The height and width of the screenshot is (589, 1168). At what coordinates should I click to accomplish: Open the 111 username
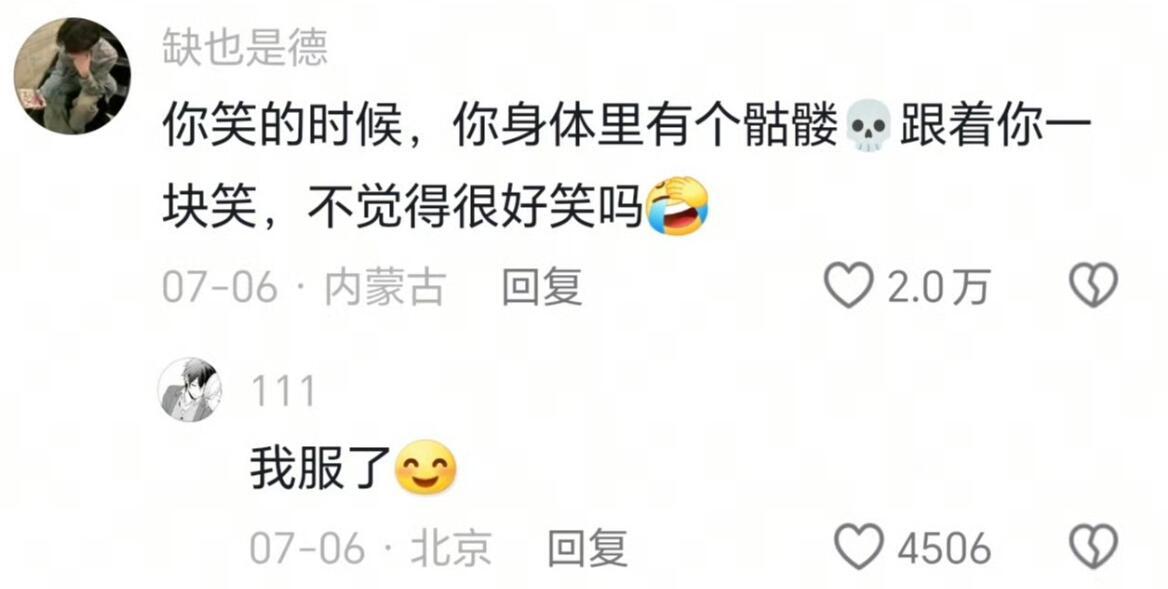tap(283, 391)
